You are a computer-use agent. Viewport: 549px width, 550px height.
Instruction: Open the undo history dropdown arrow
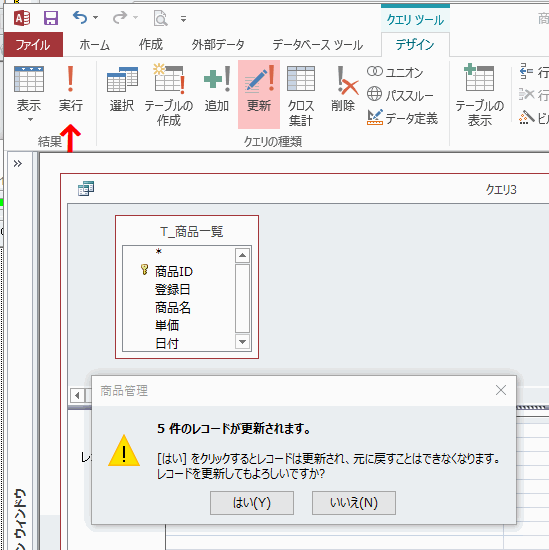coord(95,17)
